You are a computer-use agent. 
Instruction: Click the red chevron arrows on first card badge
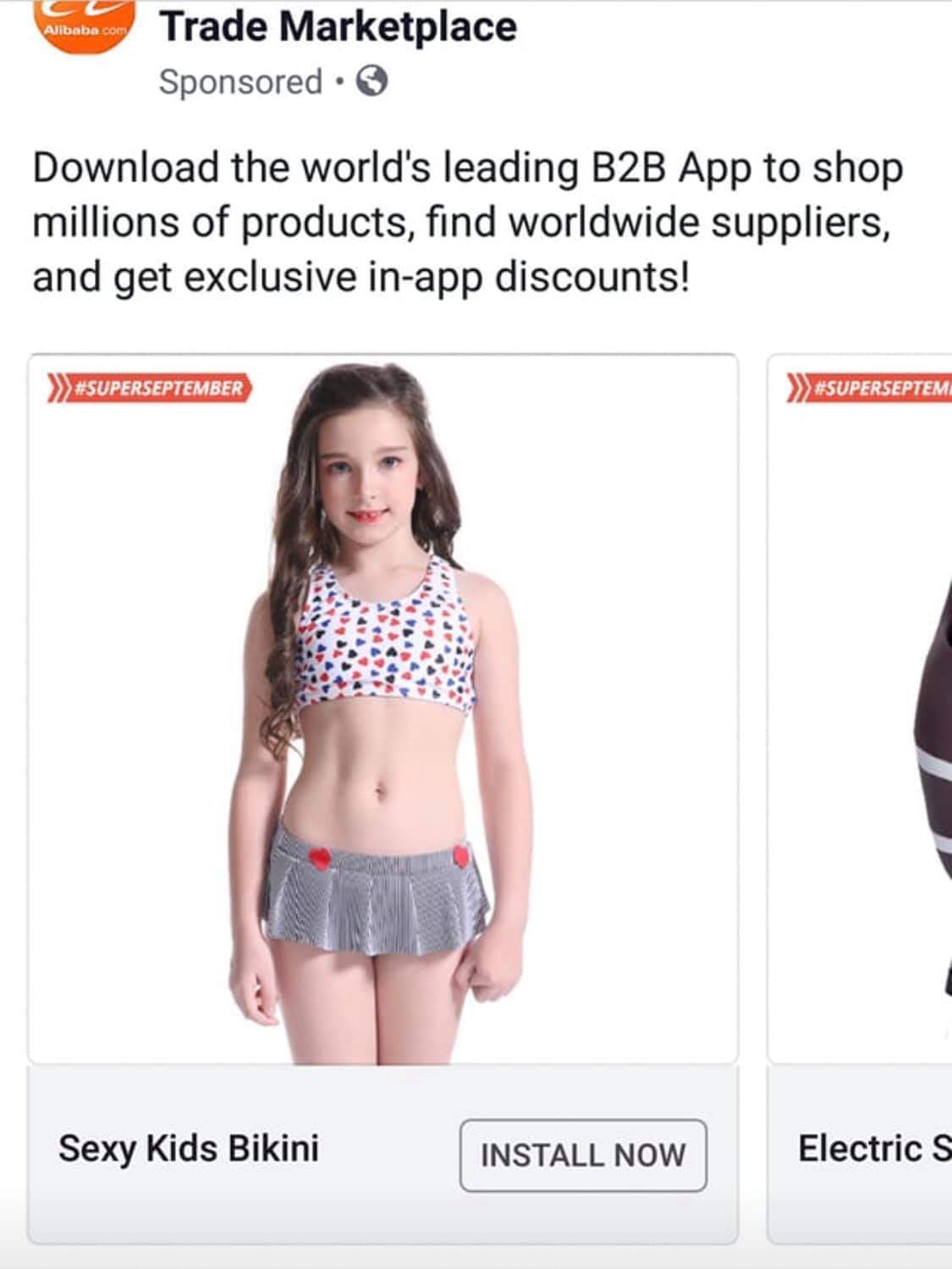point(58,389)
